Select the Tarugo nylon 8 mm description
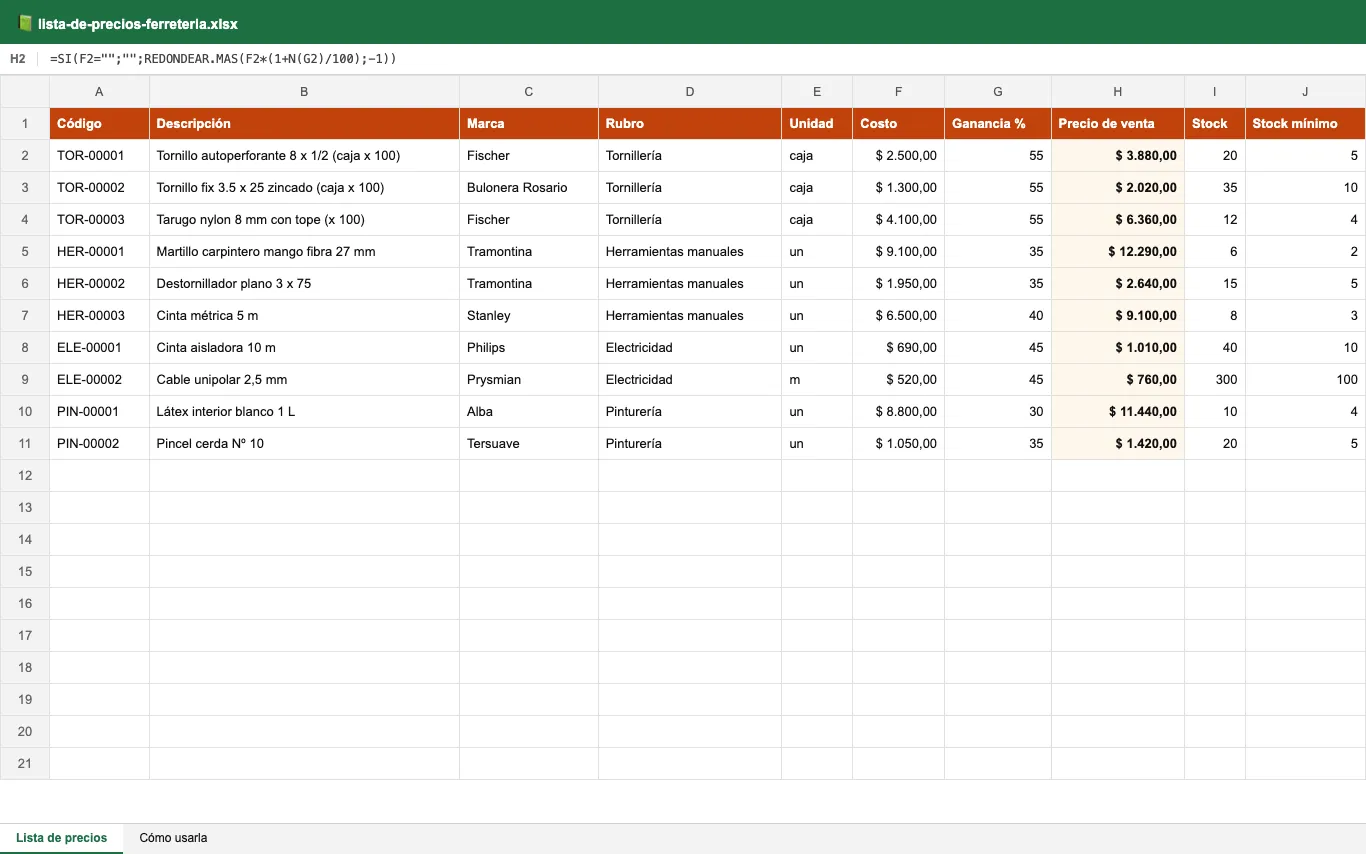This screenshot has height=854, width=1366. tap(304, 220)
